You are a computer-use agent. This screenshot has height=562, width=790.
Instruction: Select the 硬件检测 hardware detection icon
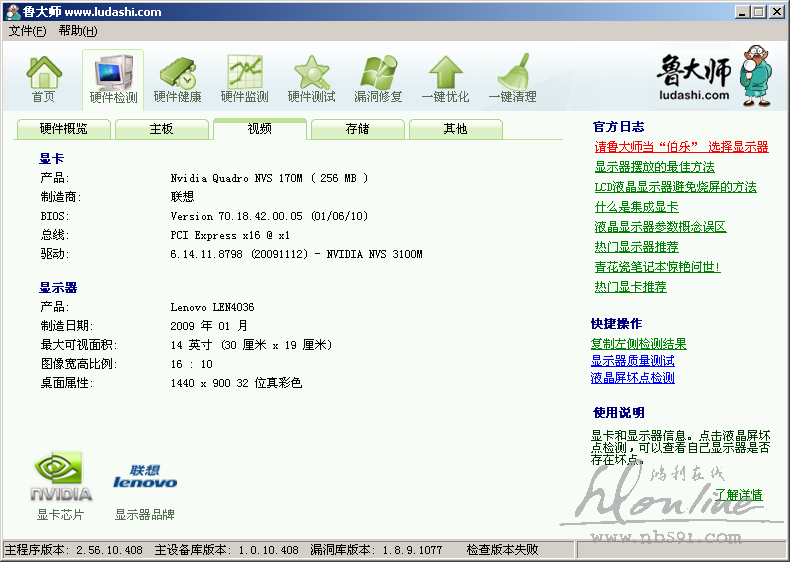click(x=113, y=80)
